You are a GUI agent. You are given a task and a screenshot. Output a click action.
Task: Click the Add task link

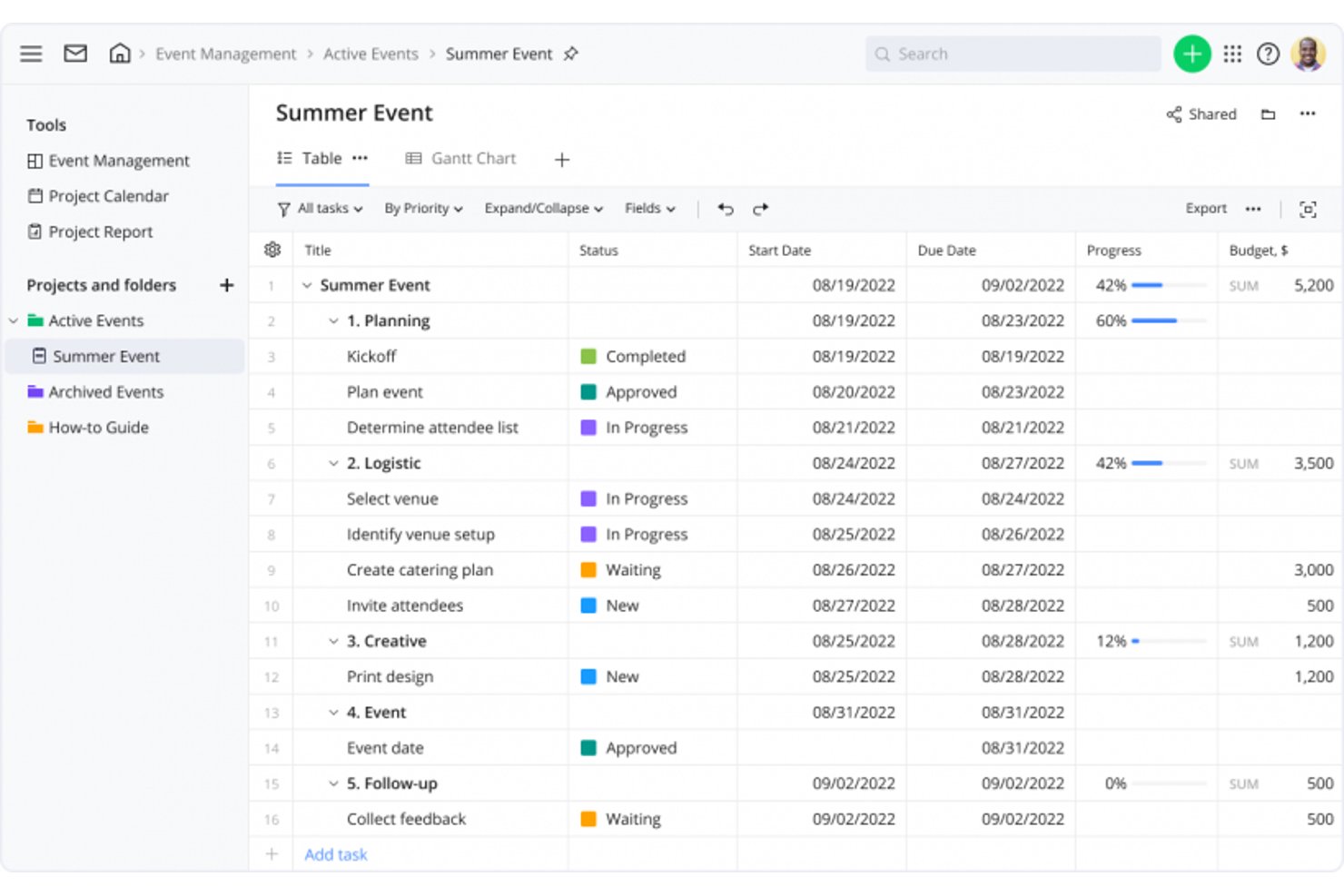coord(336,855)
